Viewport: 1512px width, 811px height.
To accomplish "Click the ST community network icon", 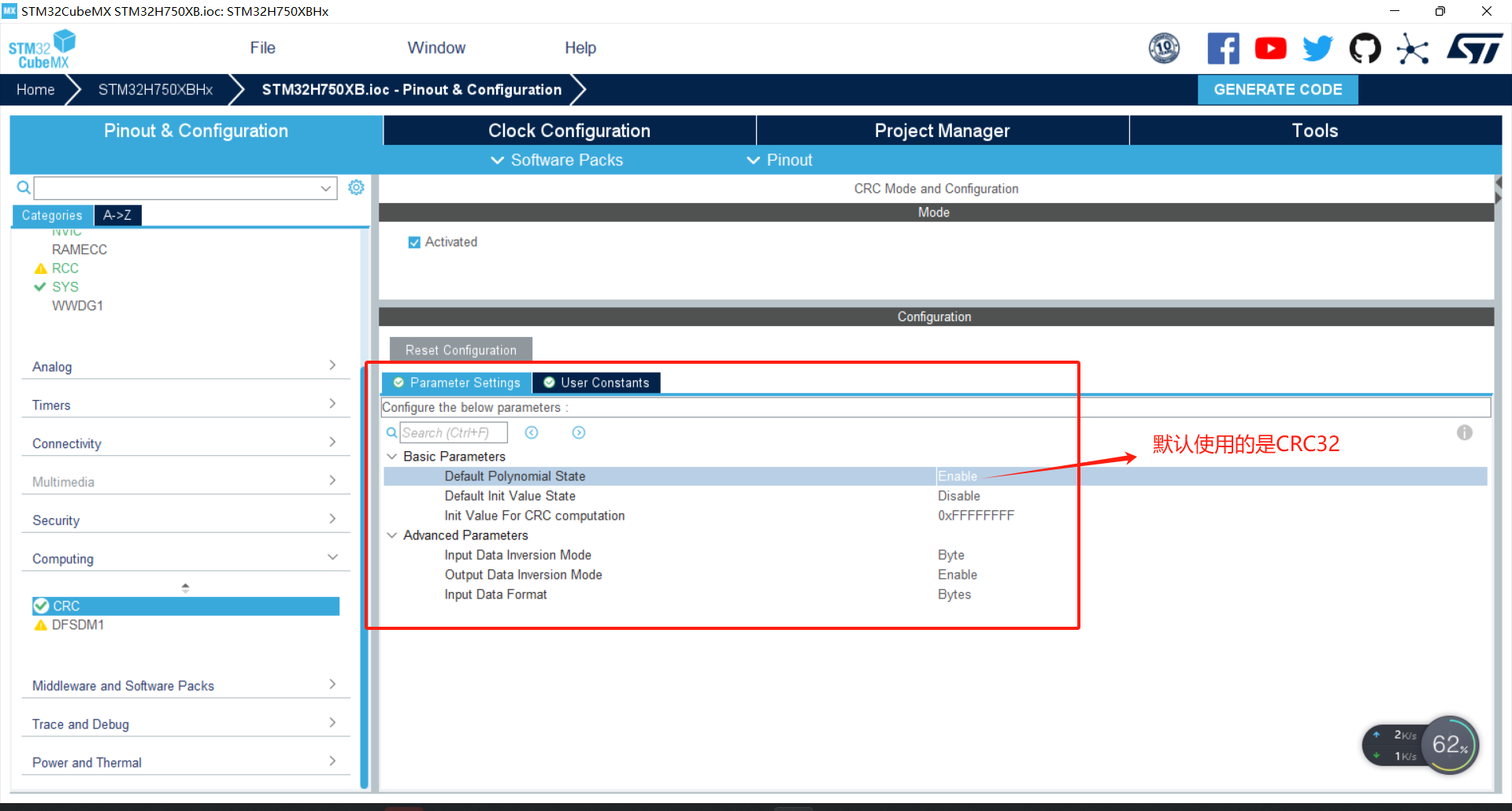I will click(1413, 49).
